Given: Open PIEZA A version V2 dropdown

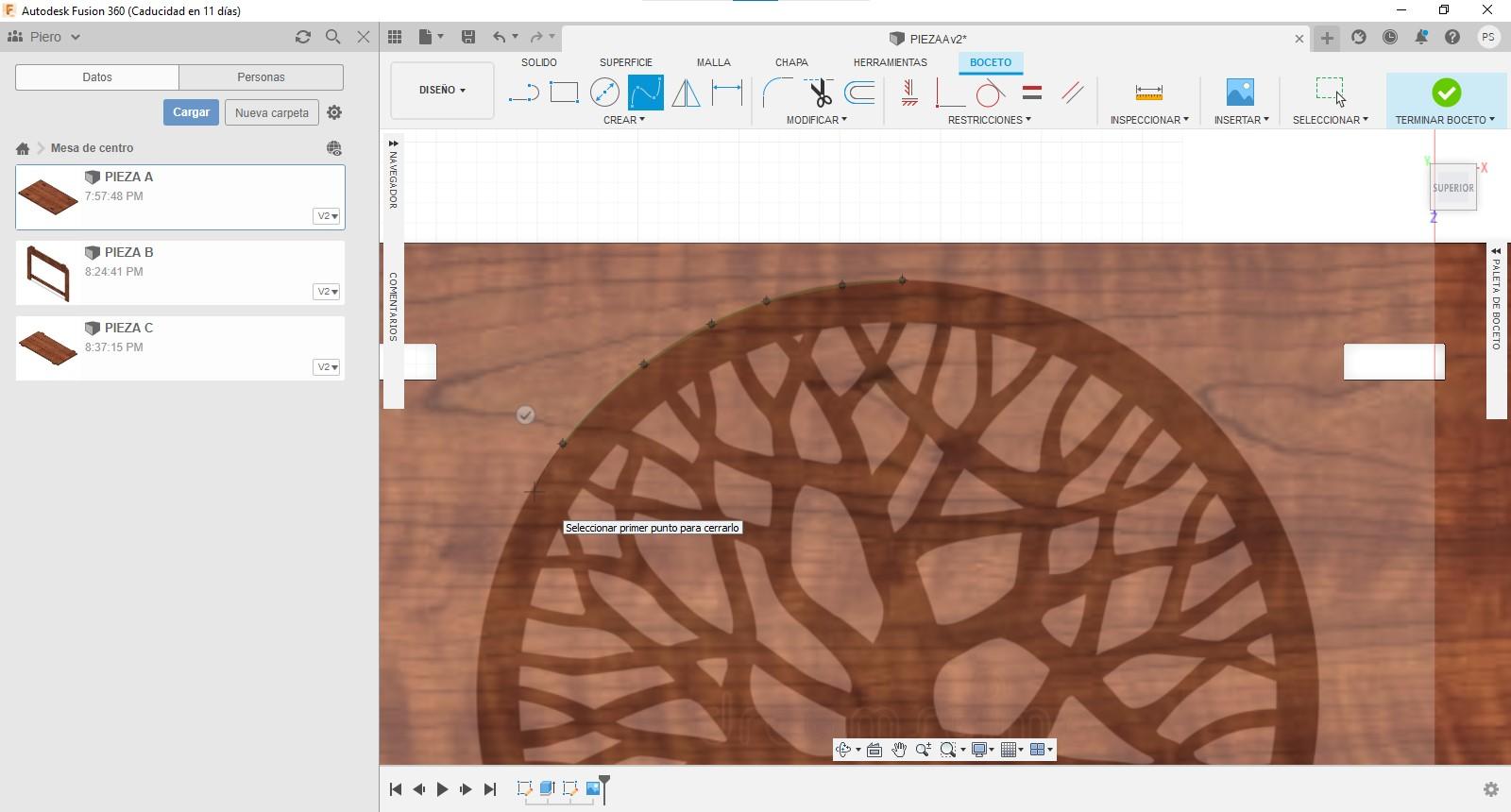Looking at the screenshot, I should (x=327, y=216).
